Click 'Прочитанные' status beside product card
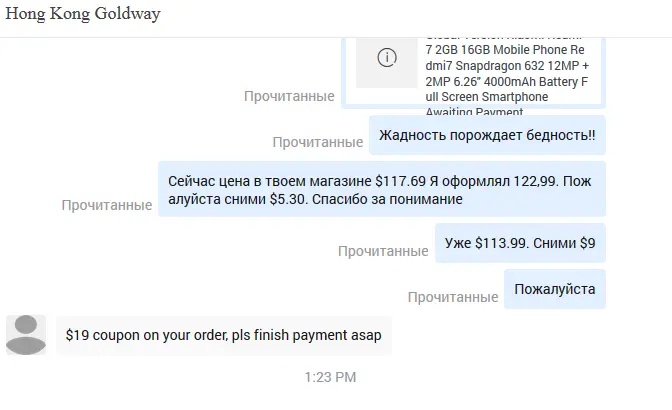The image size is (672, 410). 289,96
